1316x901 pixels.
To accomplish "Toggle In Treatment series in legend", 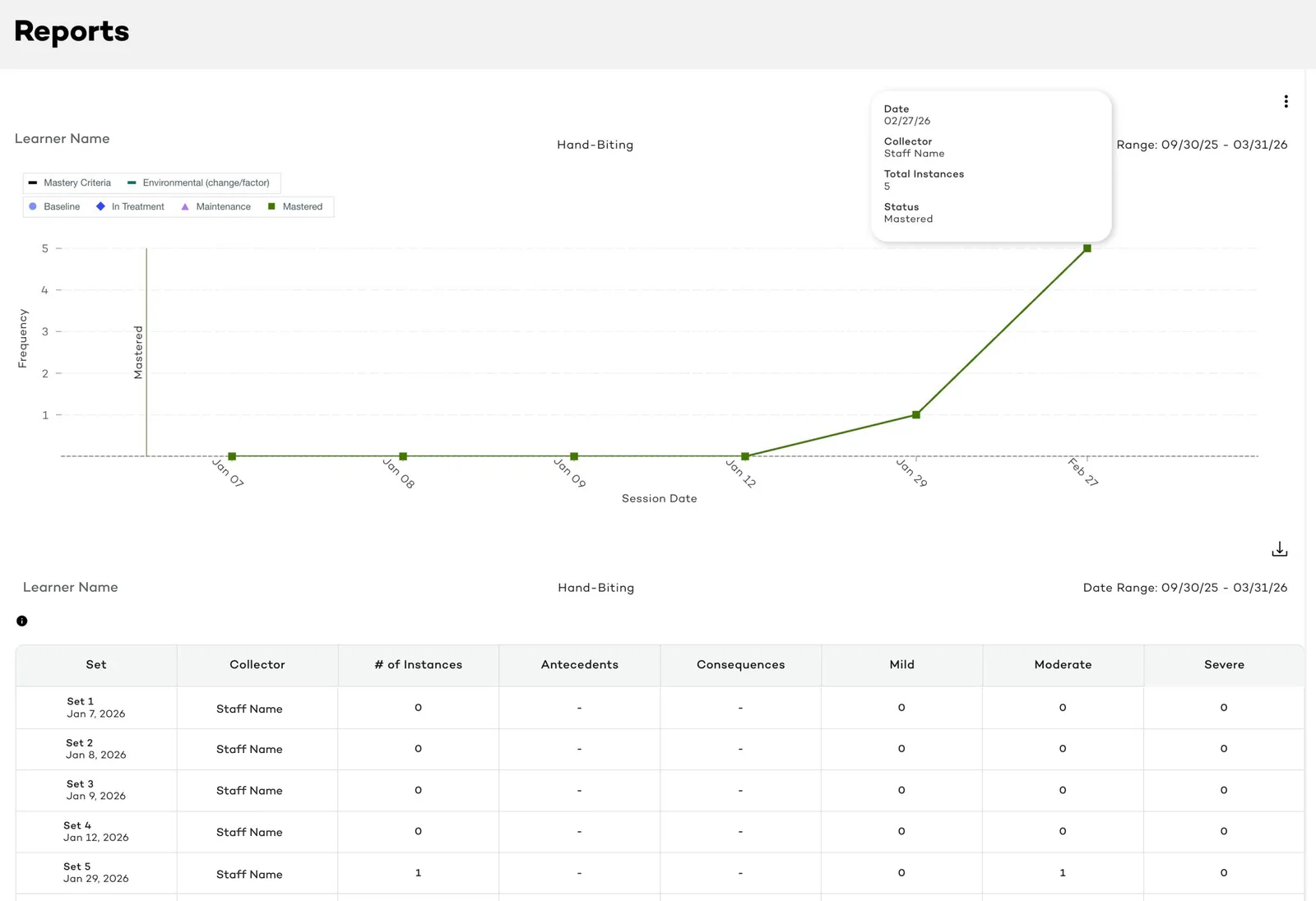I will tap(130, 206).
